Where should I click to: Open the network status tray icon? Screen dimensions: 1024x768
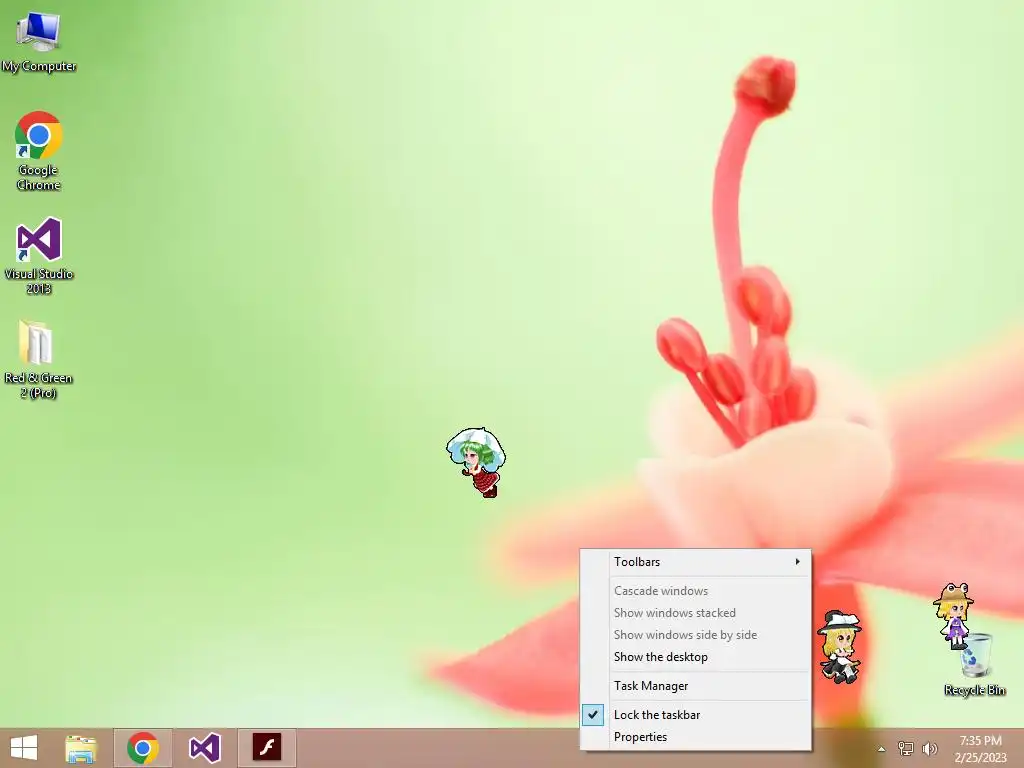pos(905,748)
